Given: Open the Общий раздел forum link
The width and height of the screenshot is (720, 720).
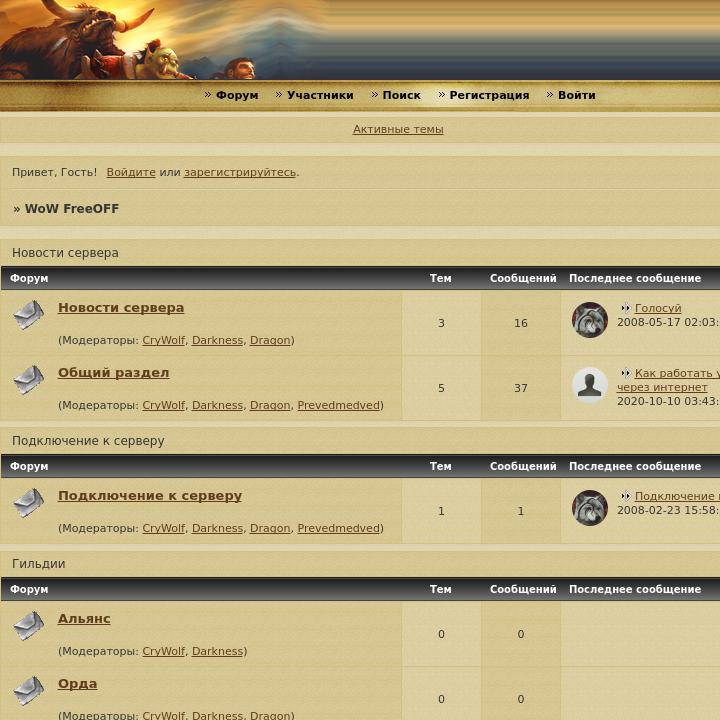Looking at the screenshot, I should [x=113, y=373].
